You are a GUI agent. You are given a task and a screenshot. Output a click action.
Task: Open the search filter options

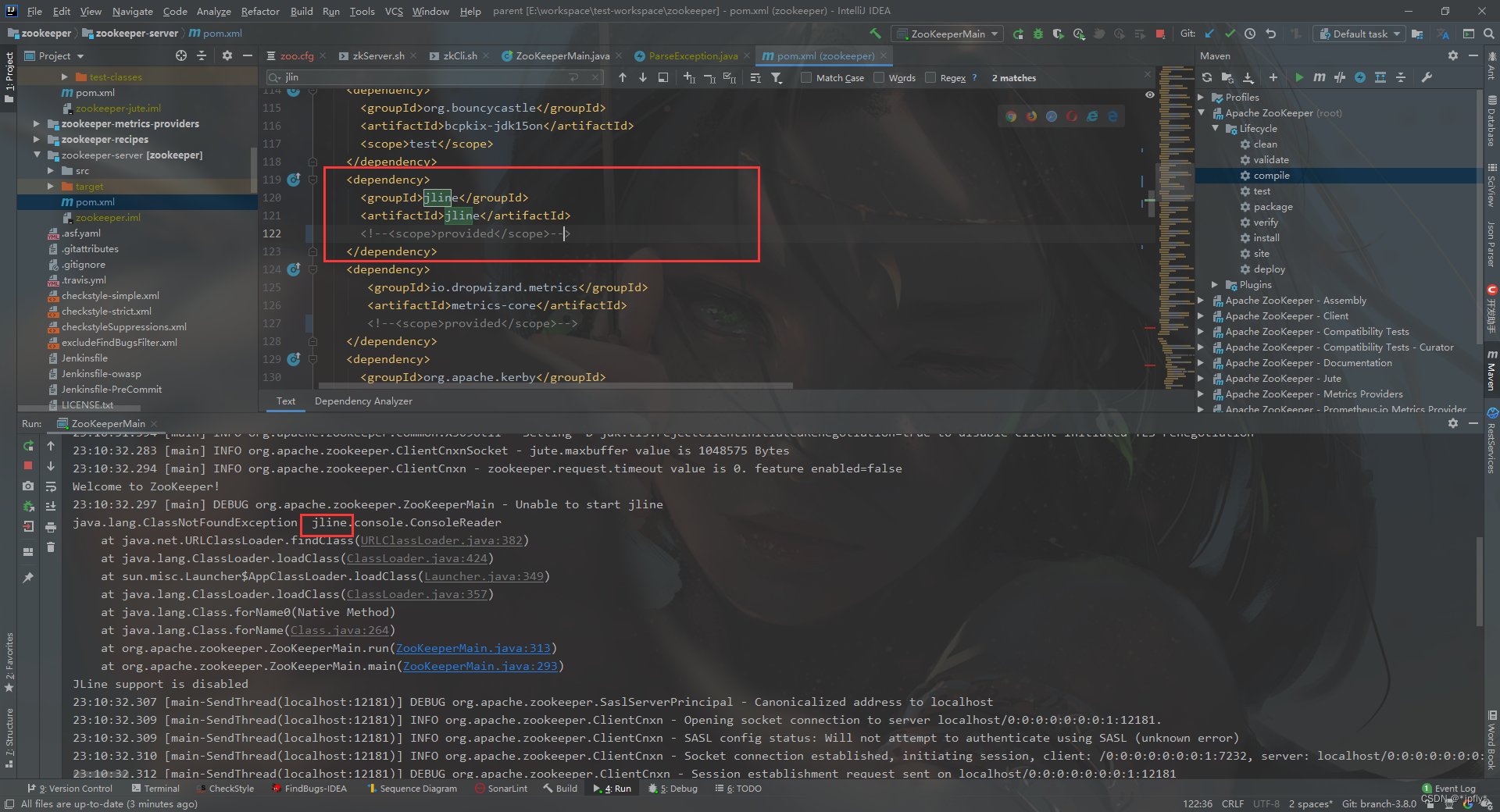(777, 77)
